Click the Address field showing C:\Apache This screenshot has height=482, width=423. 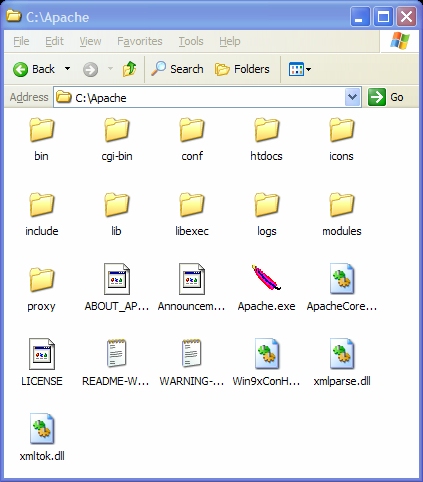(x=199, y=97)
